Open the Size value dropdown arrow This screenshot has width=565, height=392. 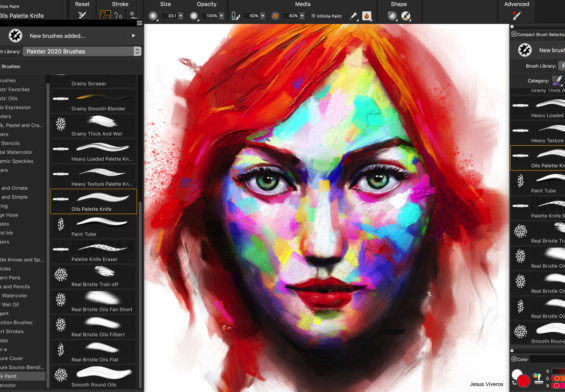pyautogui.click(x=181, y=16)
